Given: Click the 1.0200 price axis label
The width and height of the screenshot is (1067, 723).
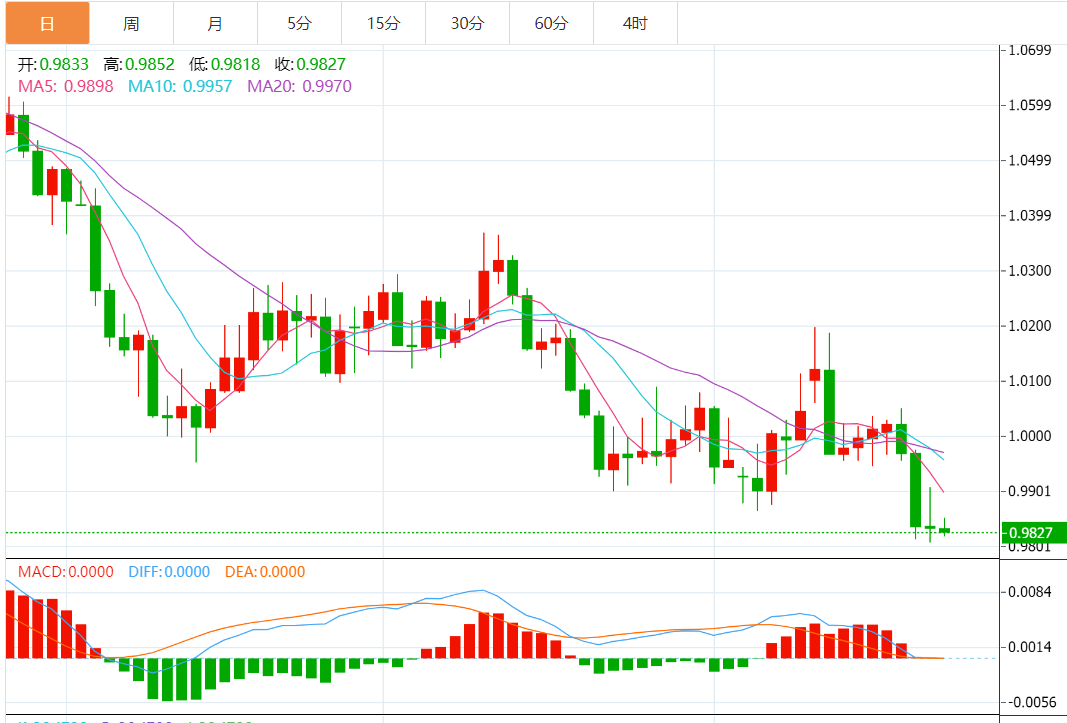Looking at the screenshot, I should (x=1030, y=325).
